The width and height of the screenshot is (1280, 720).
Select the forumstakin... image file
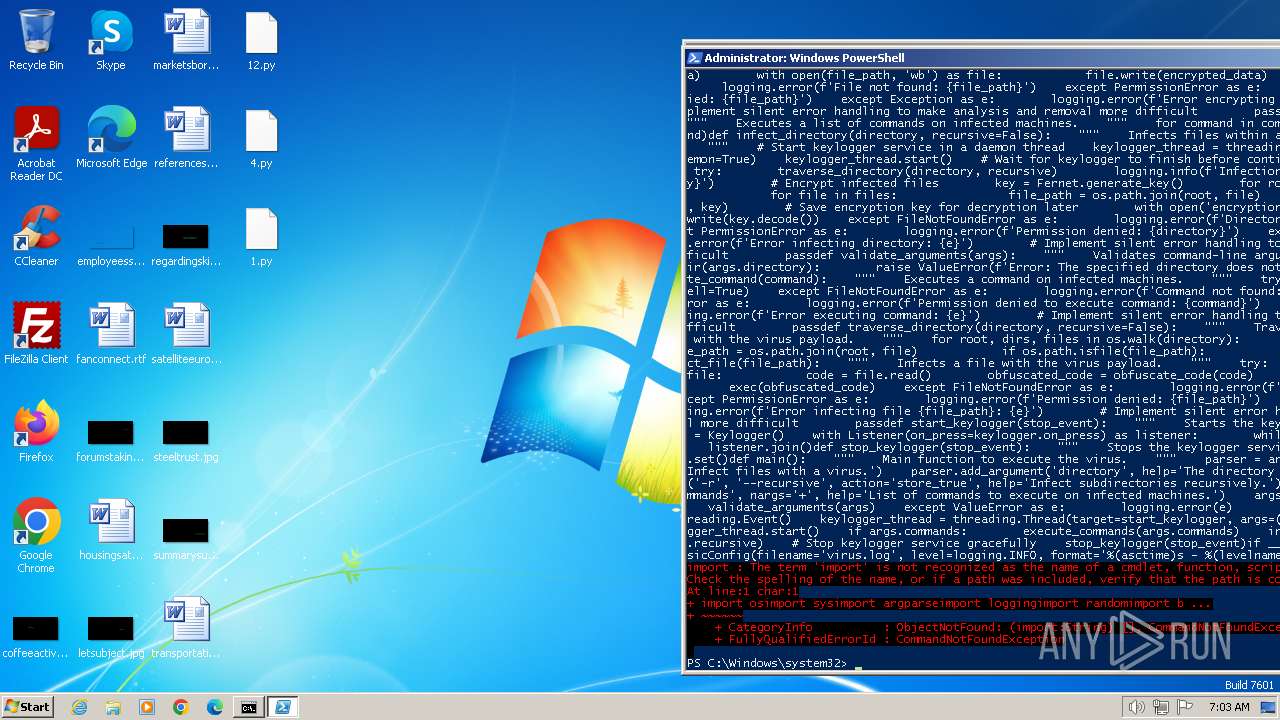[111, 440]
